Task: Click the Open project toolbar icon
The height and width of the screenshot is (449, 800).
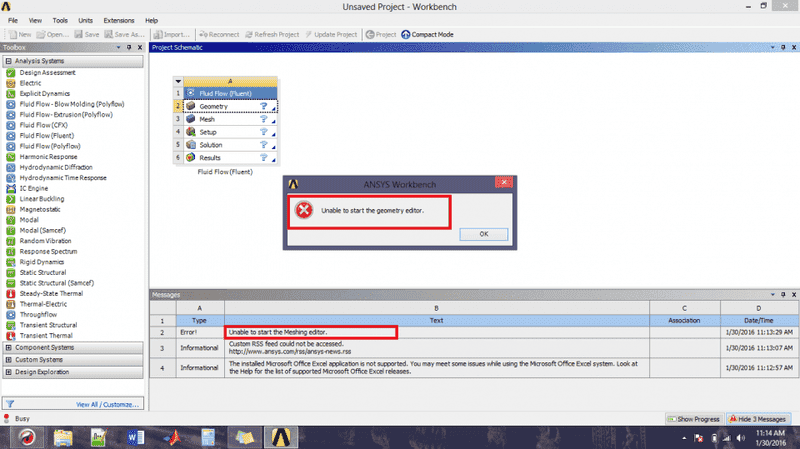Action: tap(41, 35)
